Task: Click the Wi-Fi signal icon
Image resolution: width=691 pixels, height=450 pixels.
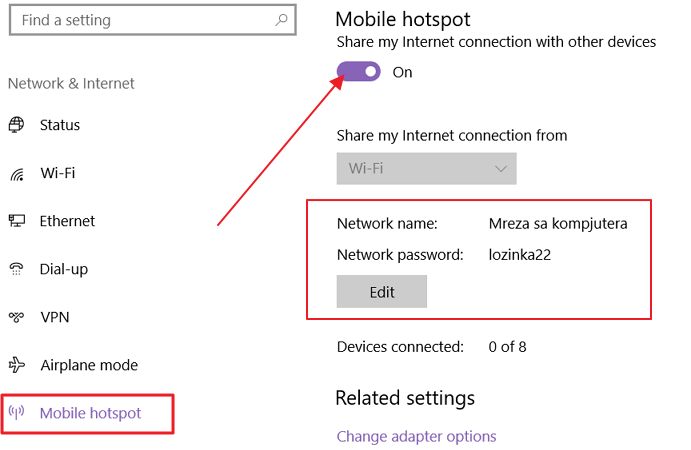Action: click(x=17, y=174)
